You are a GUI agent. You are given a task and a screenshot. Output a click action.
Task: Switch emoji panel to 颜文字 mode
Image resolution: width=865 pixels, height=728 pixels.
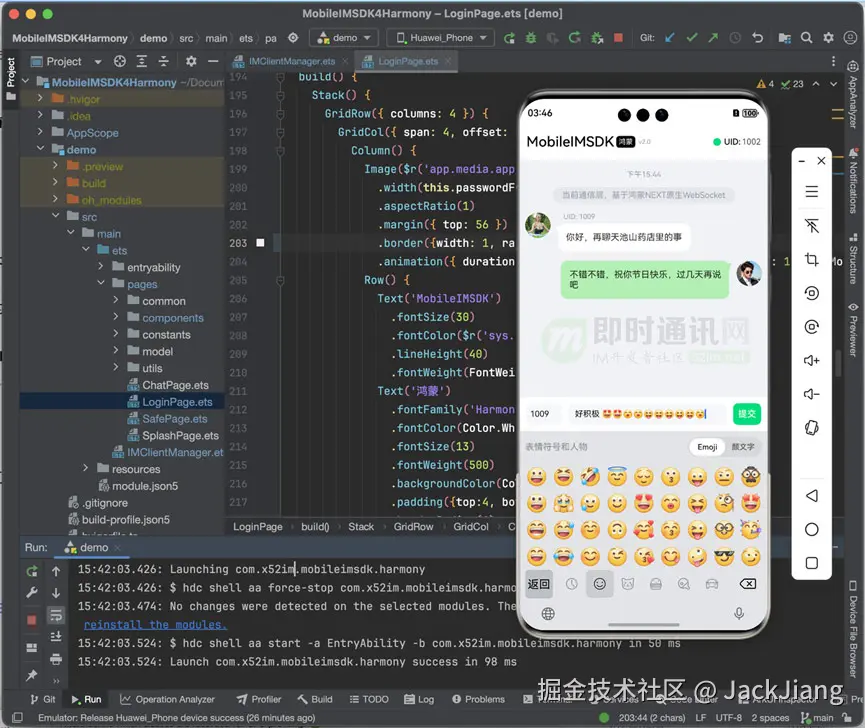coord(743,447)
